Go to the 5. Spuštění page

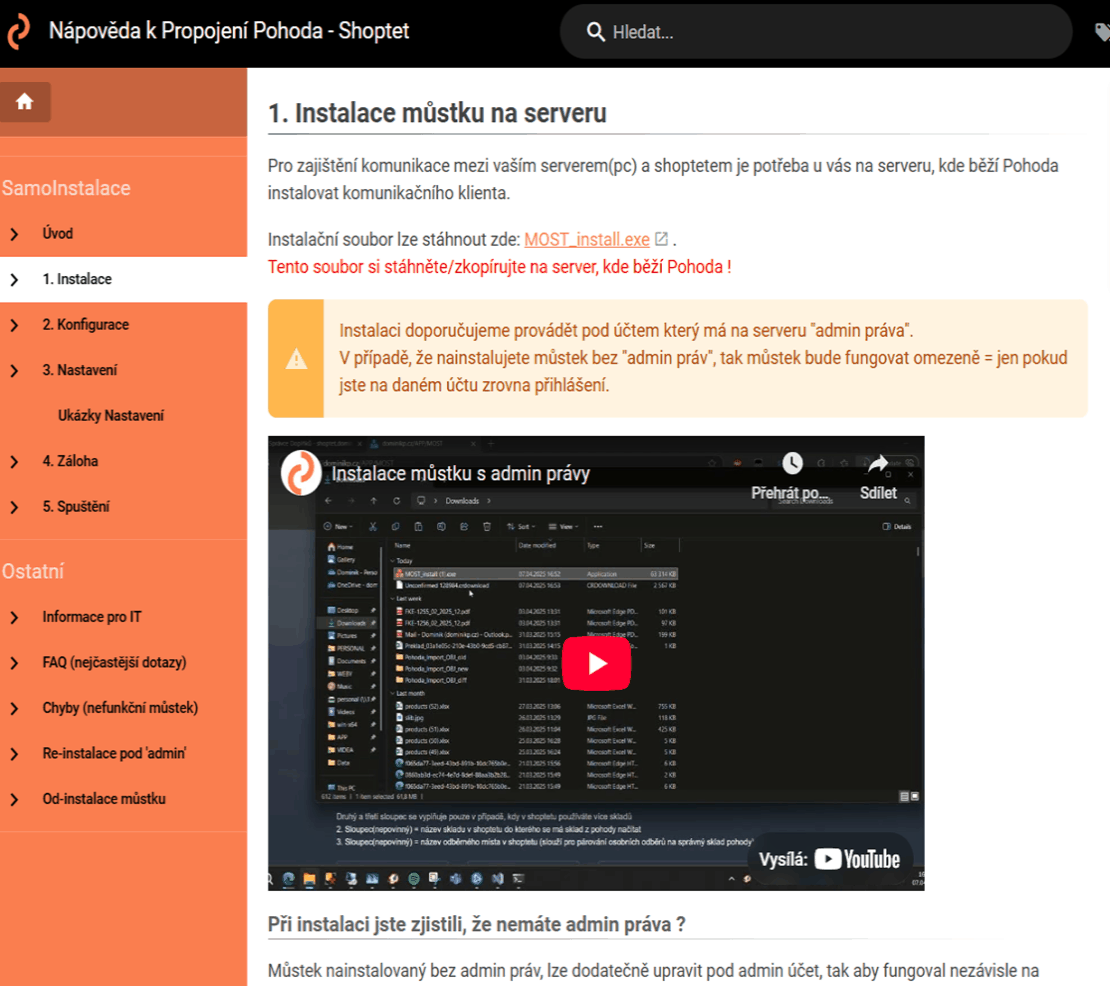point(76,506)
